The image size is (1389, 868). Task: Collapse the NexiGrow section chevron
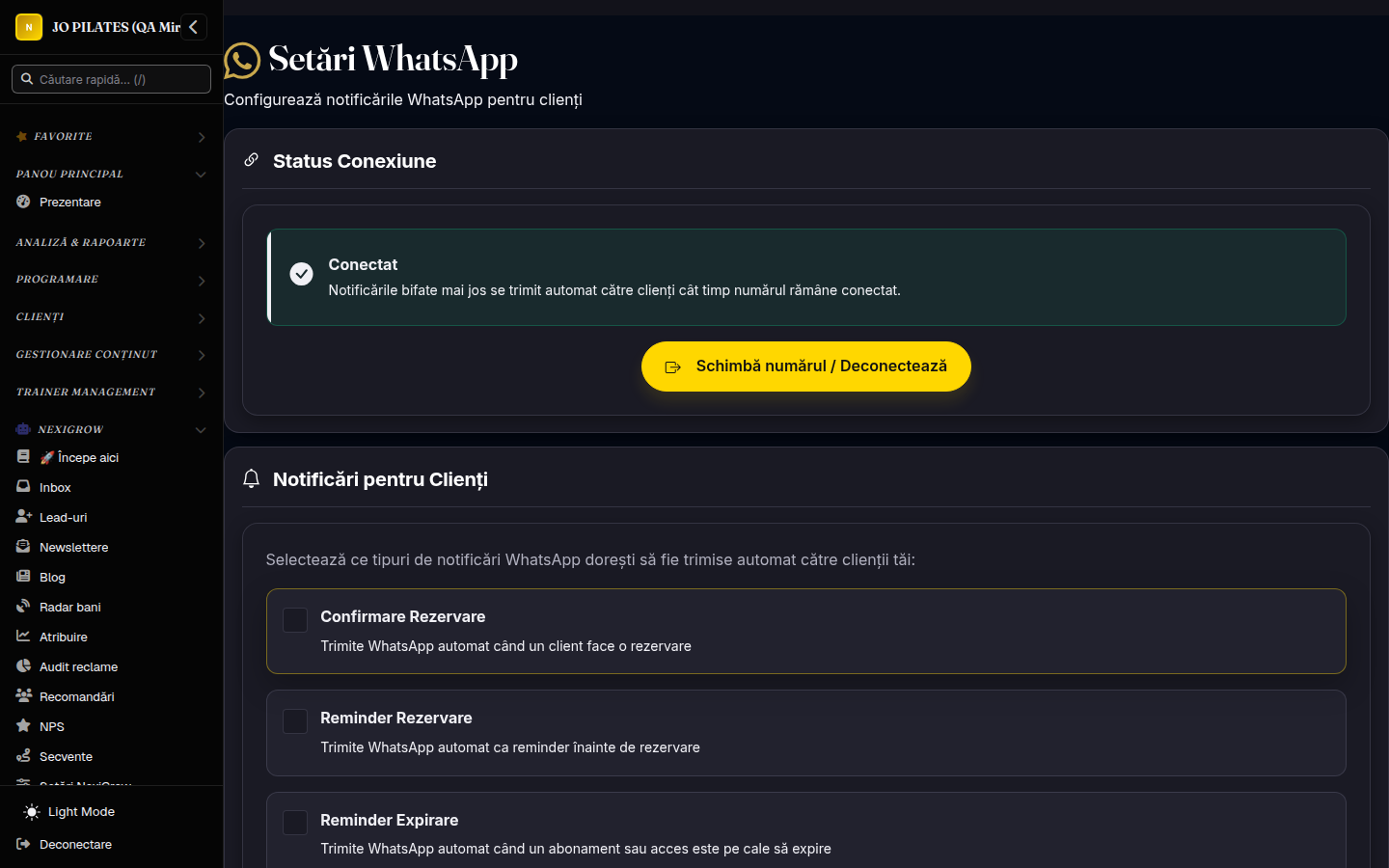[x=201, y=430]
